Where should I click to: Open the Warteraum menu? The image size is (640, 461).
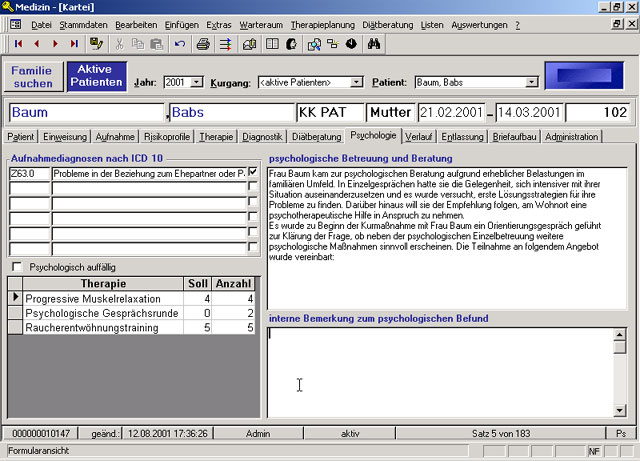tap(261, 25)
